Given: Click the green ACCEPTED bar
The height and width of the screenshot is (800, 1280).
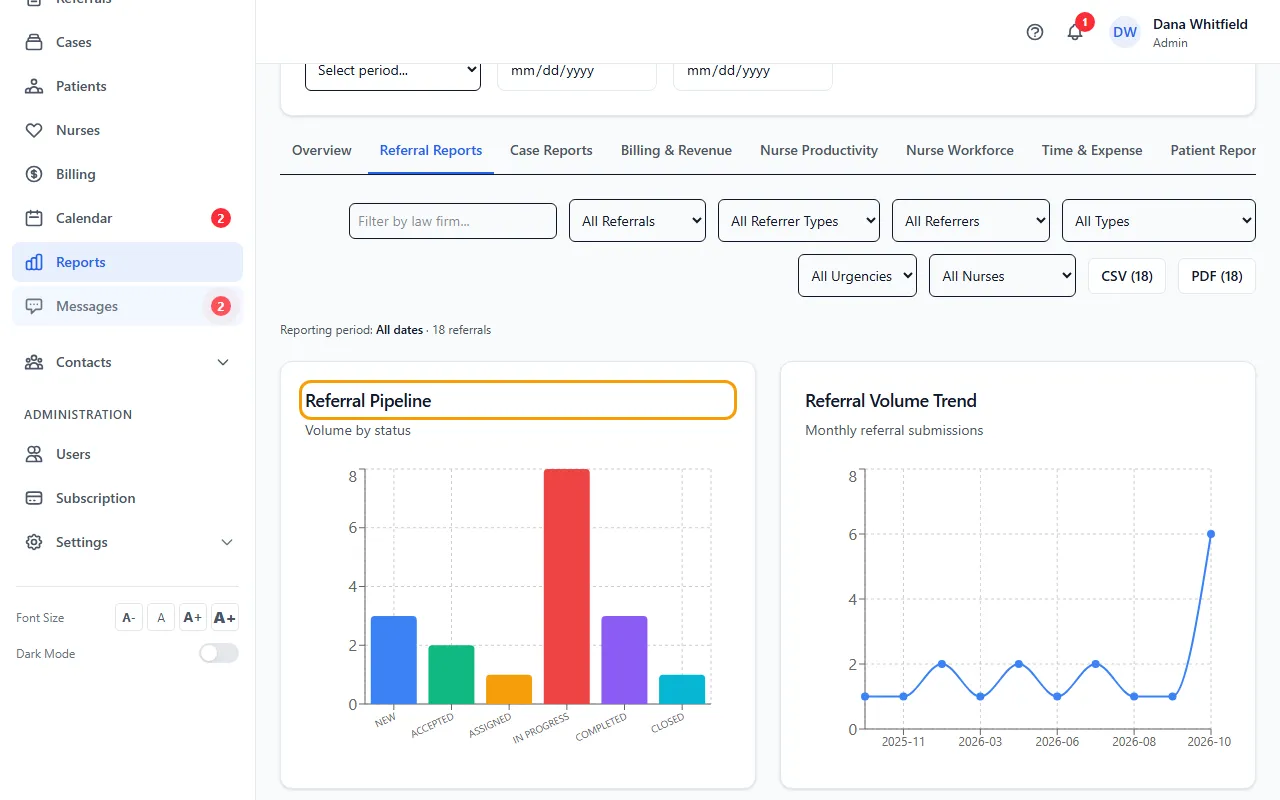Looking at the screenshot, I should 452,675.
